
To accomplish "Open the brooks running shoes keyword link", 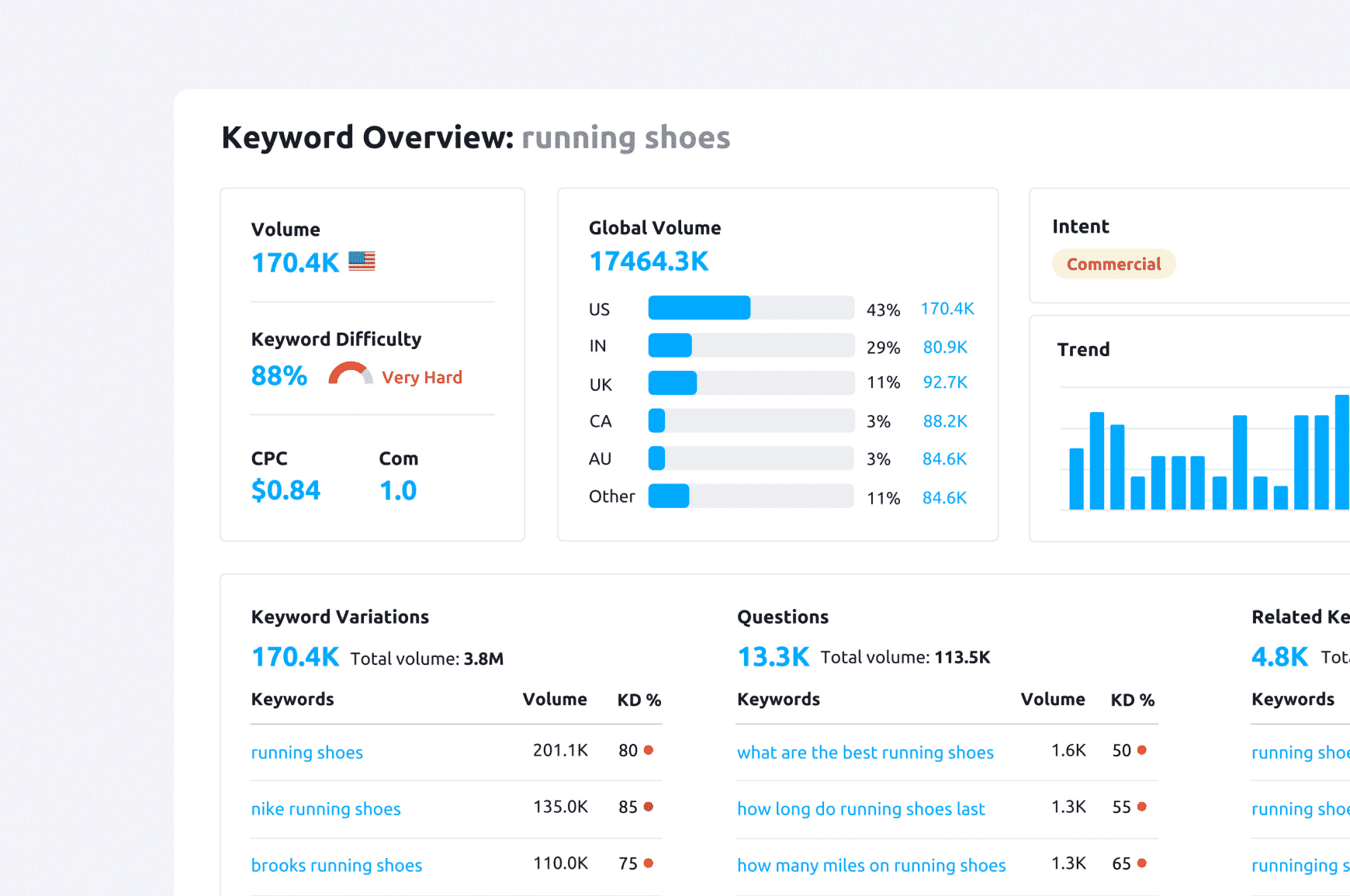I will (x=337, y=866).
